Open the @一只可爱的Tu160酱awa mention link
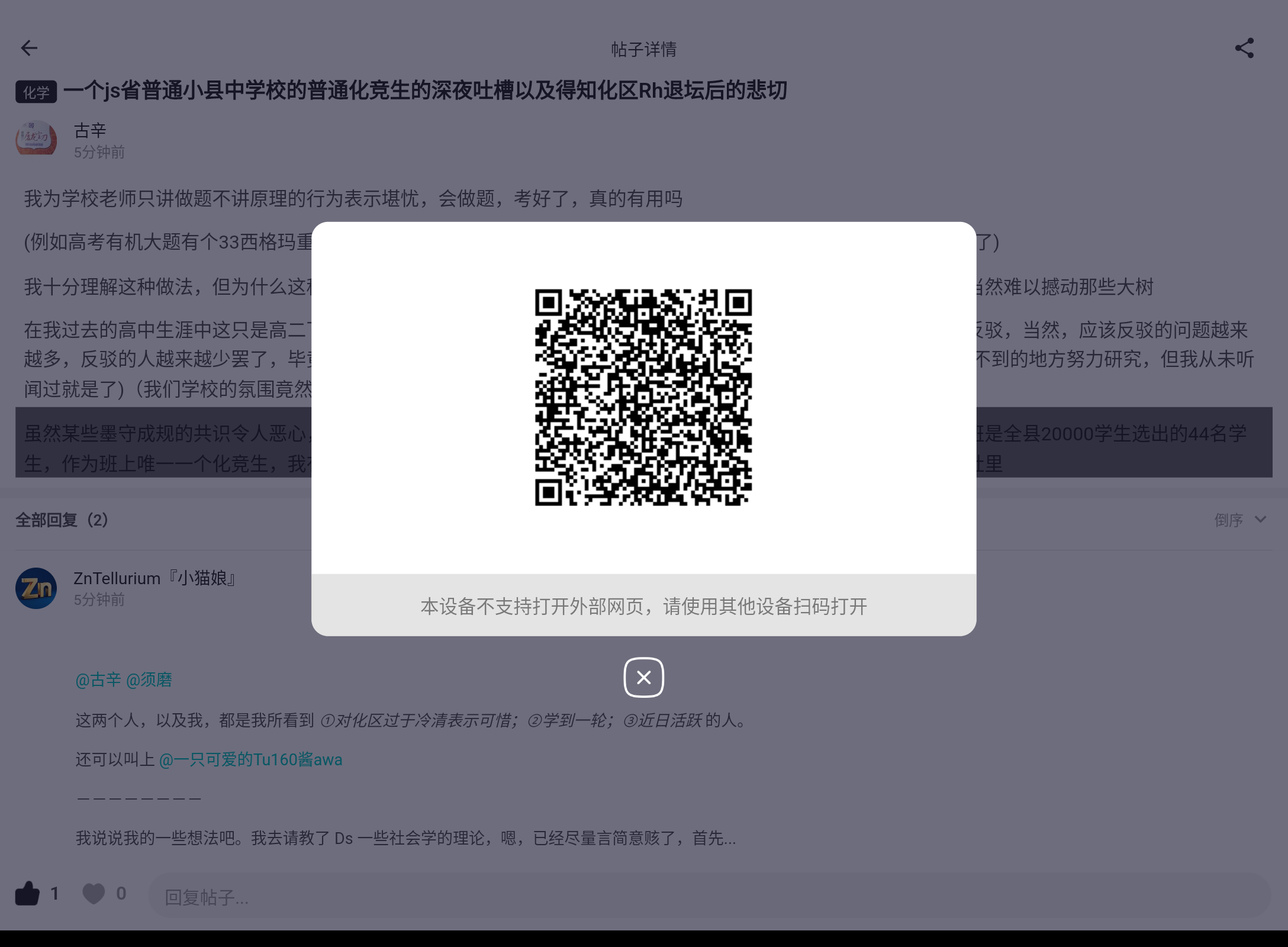Screen dimensions: 1288x947 tap(252, 759)
